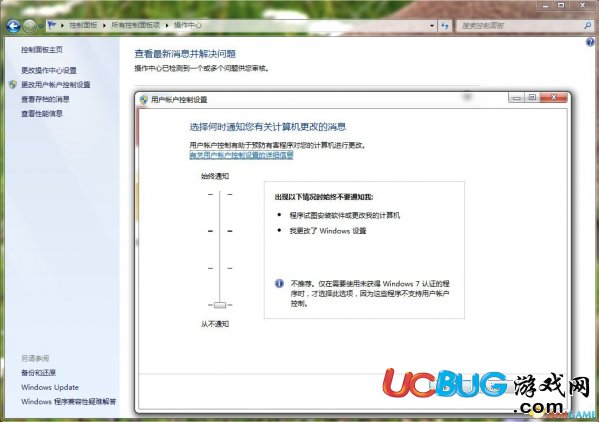
Task: Click the shield icon in 用户帐户控制设置 title bar
Action: click(x=144, y=100)
